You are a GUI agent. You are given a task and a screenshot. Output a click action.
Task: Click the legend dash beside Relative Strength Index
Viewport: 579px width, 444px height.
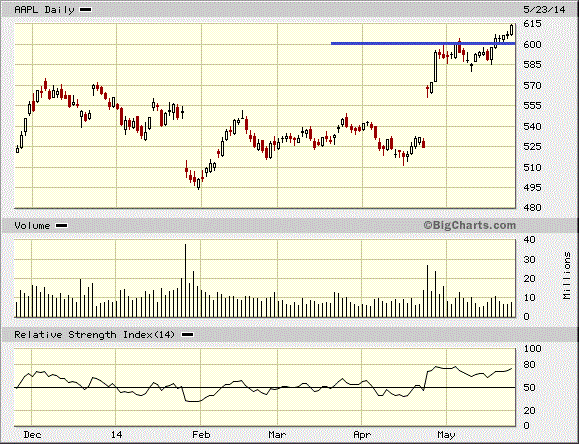point(188,335)
